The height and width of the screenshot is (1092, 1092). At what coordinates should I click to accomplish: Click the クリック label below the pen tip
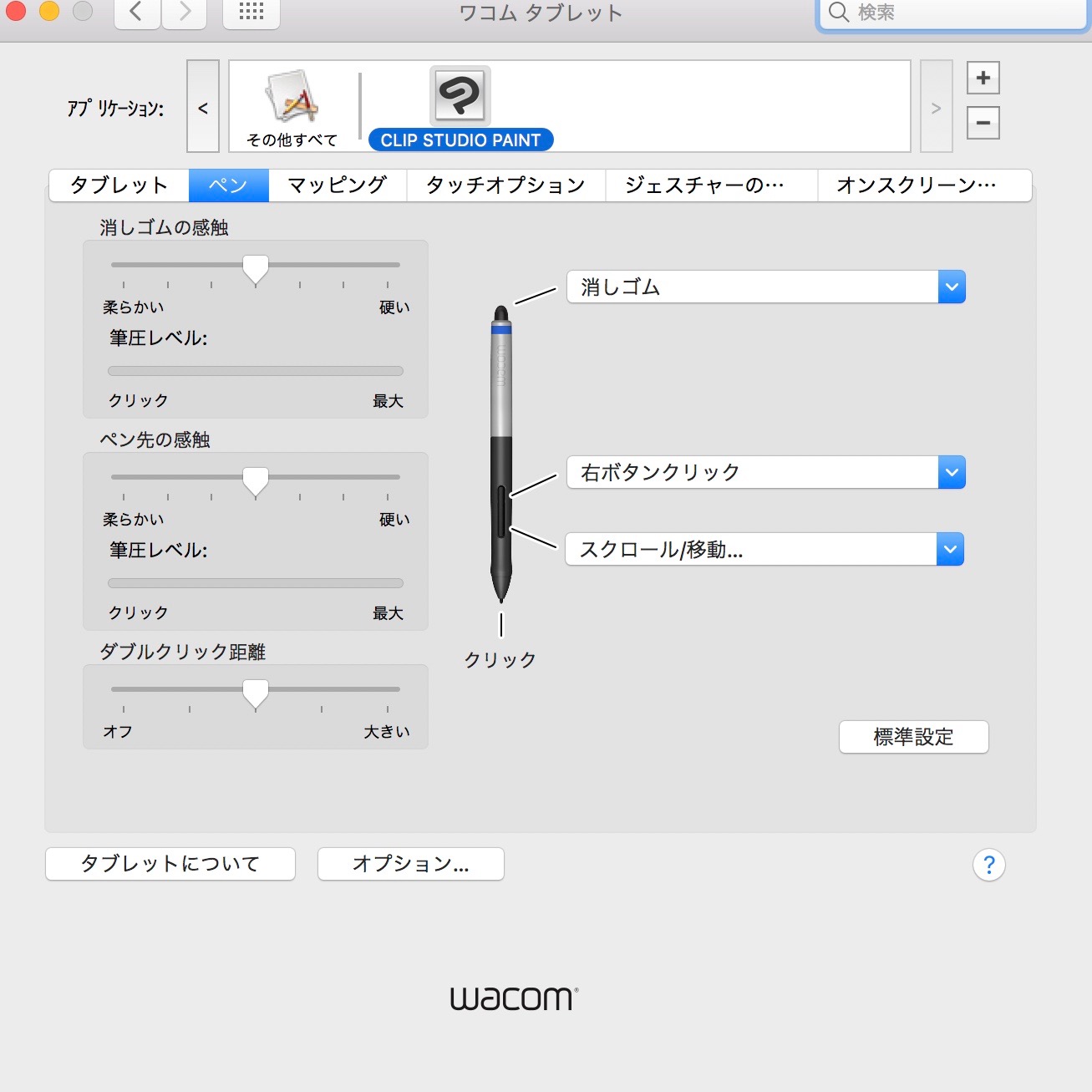500,660
